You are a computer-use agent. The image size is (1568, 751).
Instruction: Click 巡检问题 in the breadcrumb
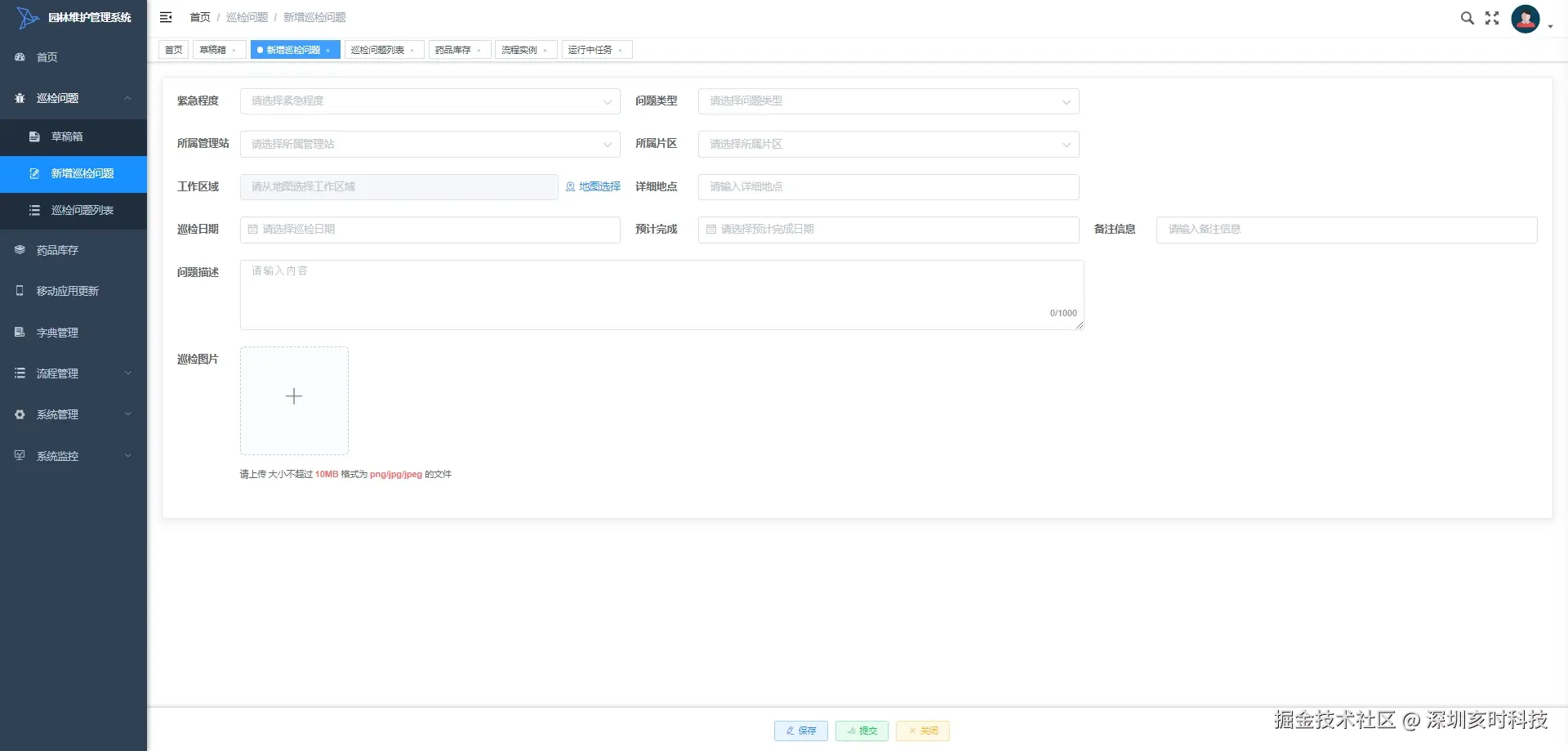[x=247, y=17]
